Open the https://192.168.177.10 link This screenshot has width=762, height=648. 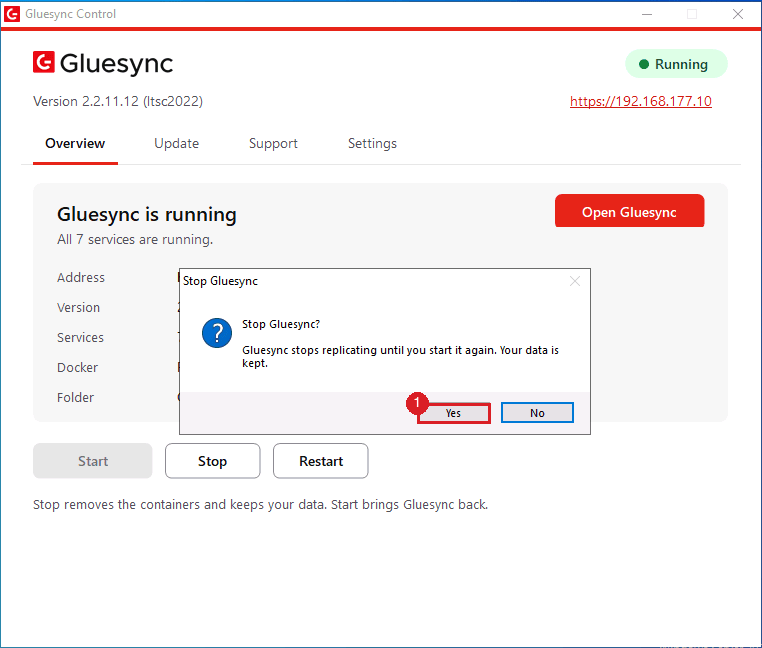(641, 101)
